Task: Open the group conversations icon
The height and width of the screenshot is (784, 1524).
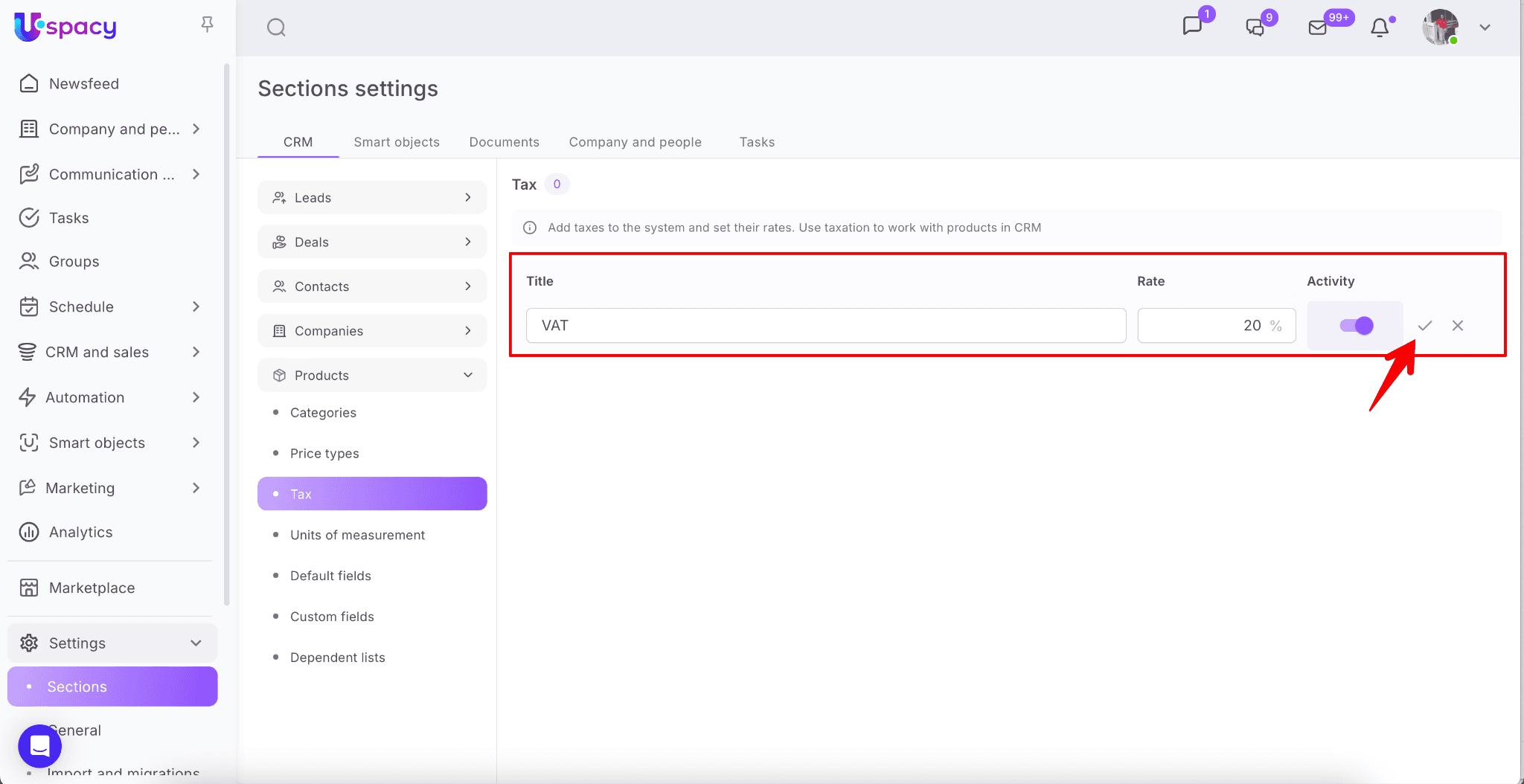Action: point(1255,28)
